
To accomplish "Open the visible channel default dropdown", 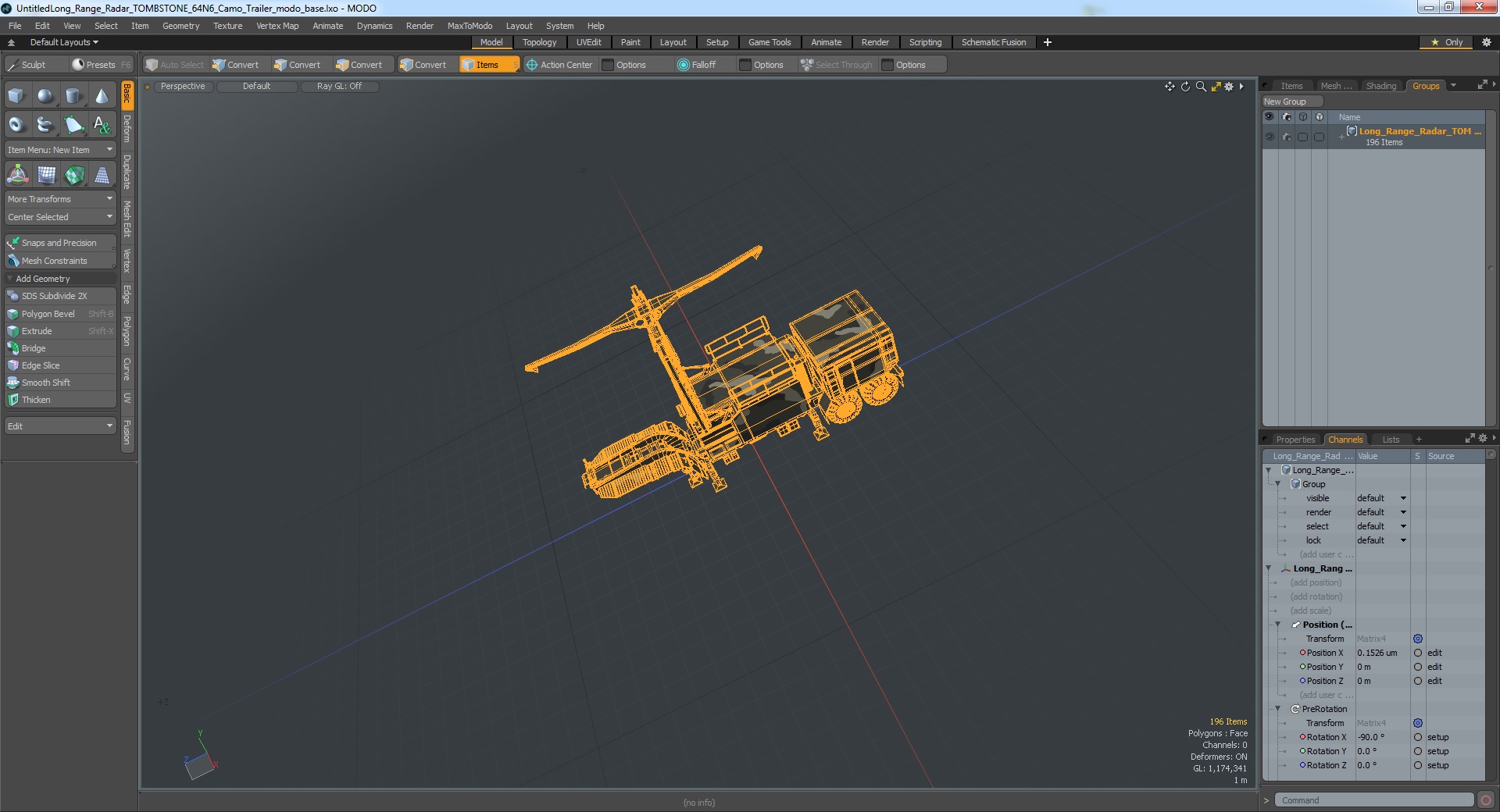I will coord(1381,498).
